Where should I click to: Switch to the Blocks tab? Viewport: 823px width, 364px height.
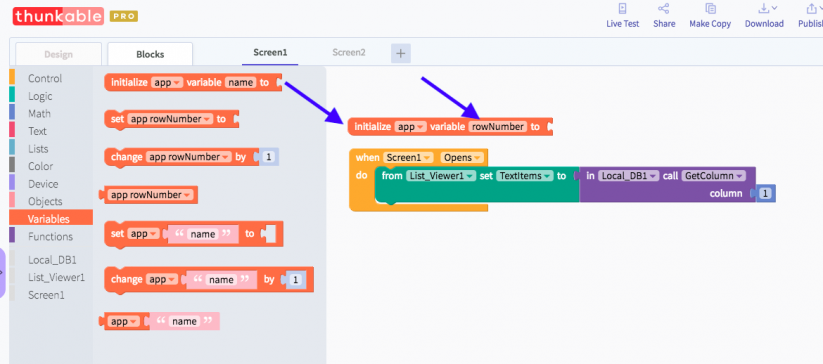click(150, 54)
